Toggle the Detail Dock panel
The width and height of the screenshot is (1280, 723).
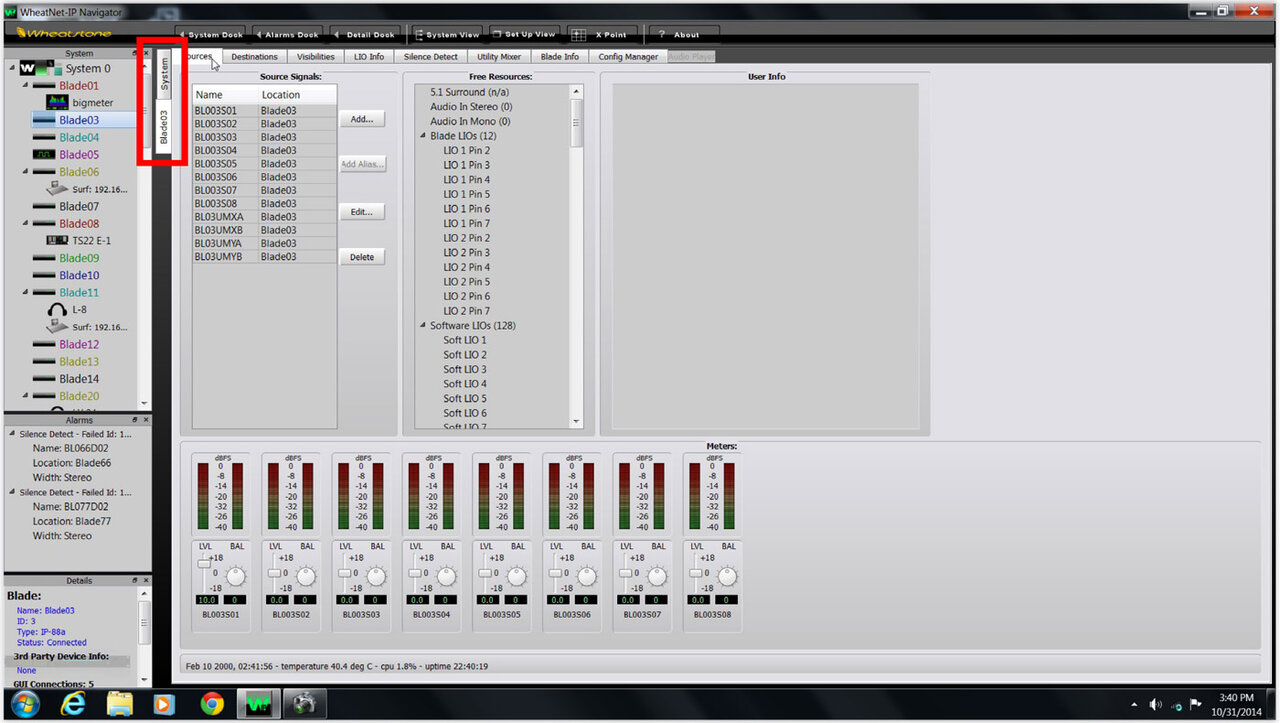[x=365, y=34]
